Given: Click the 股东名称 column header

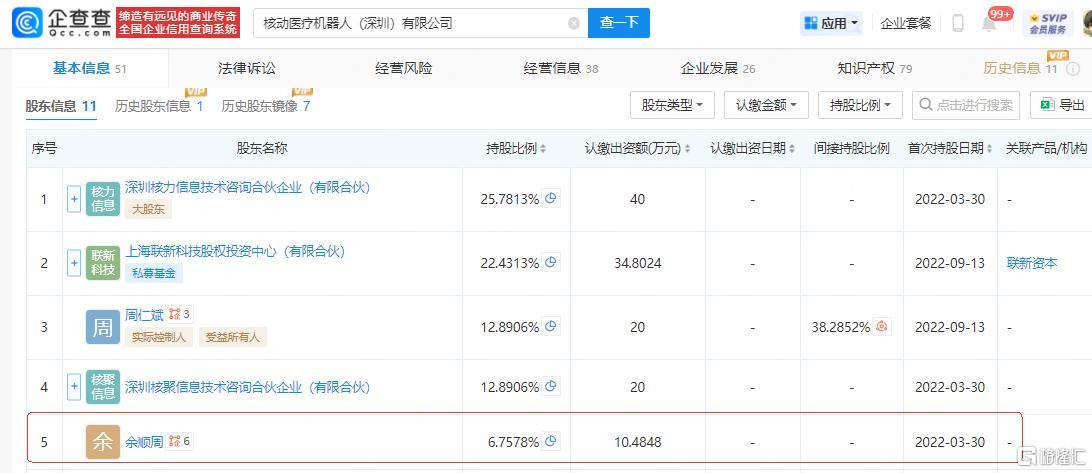Looking at the screenshot, I should pyautogui.click(x=262, y=148).
